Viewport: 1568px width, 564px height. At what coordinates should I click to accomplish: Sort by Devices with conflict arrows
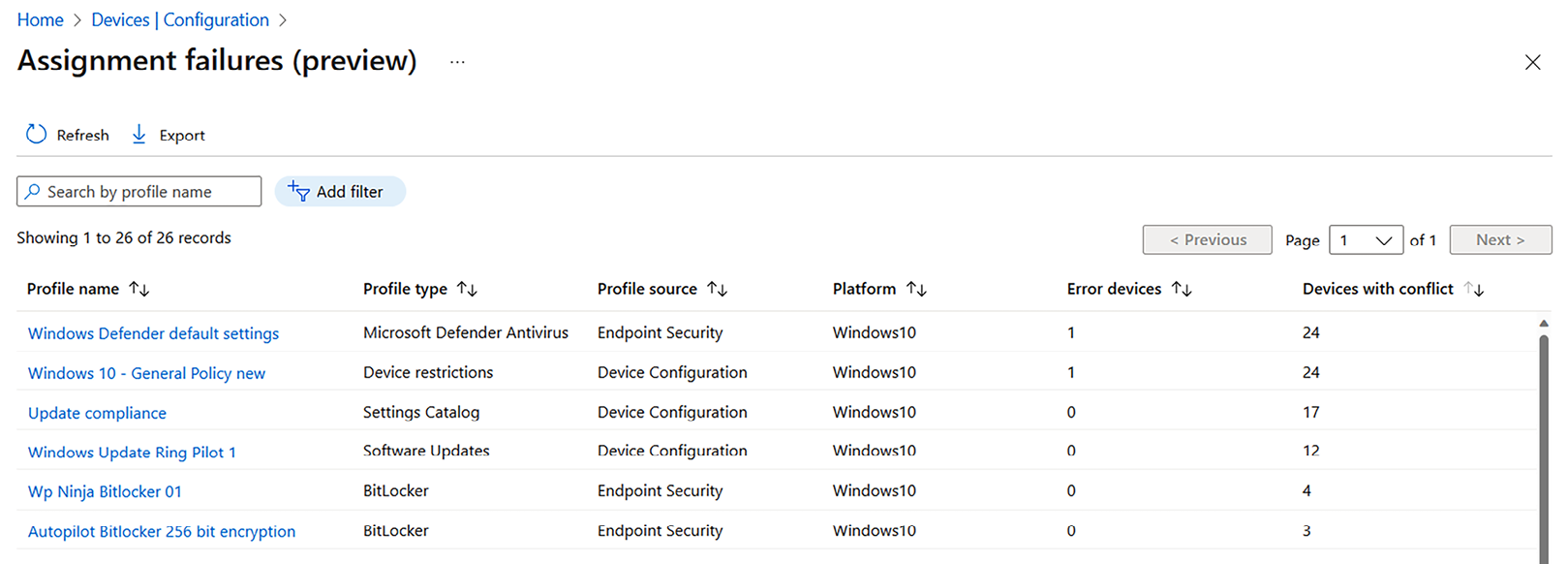pyautogui.click(x=1474, y=289)
